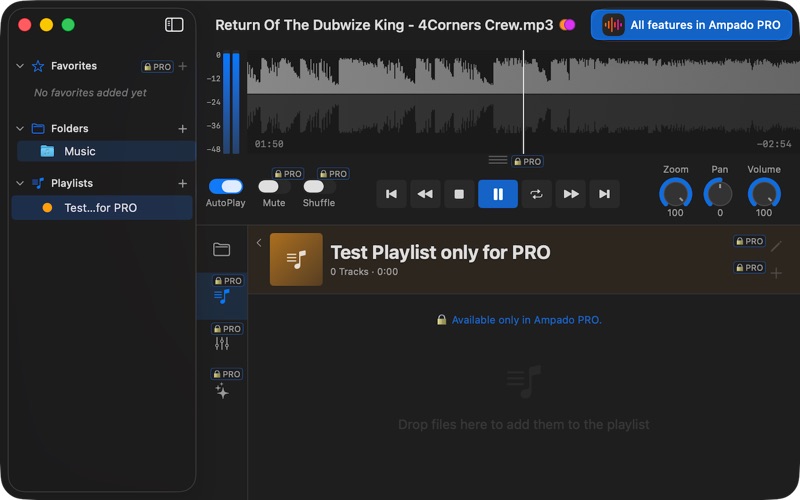Adjust the Volume knob
800x500 pixels.
[764, 194]
